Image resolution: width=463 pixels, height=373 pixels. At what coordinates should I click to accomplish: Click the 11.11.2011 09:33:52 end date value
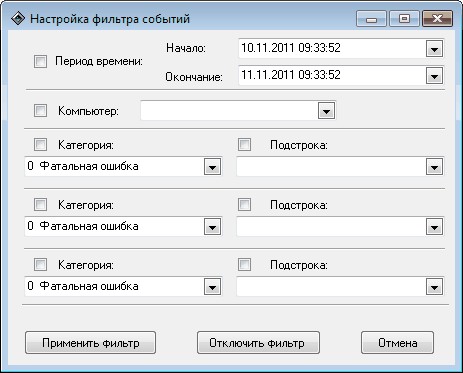pos(291,75)
